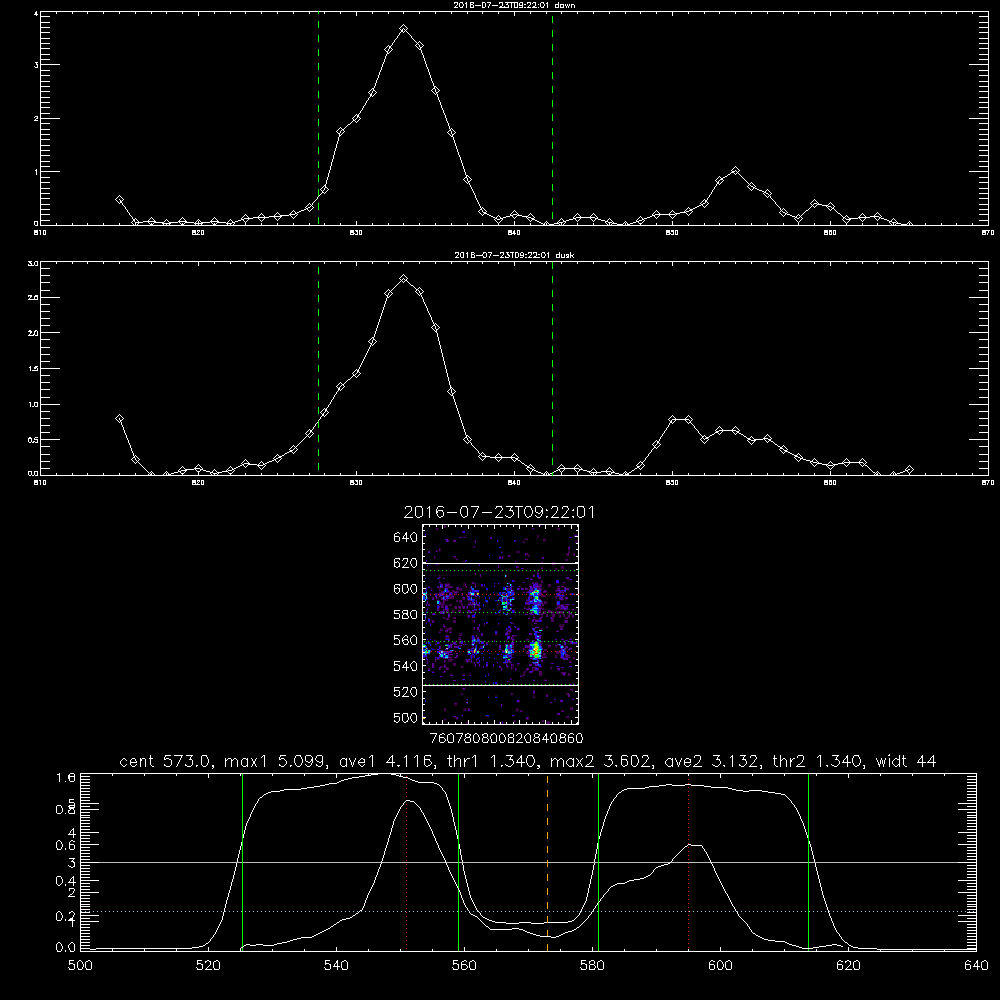Screen dimensions: 1000x1000
Task: Click the rightmost solid green line in bottom plot
Action: click(808, 862)
